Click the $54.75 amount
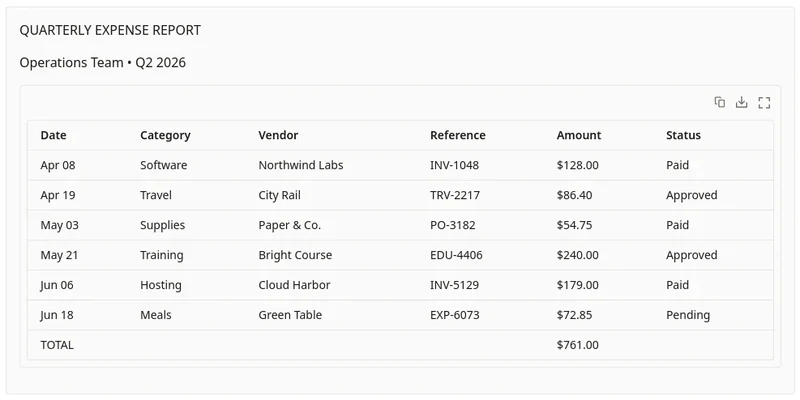The height and width of the screenshot is (400, 800). (574, 226)
